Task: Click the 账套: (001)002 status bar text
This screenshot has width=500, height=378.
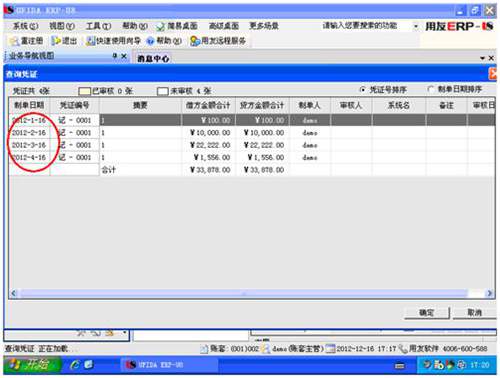Action: tap(234, 349)
